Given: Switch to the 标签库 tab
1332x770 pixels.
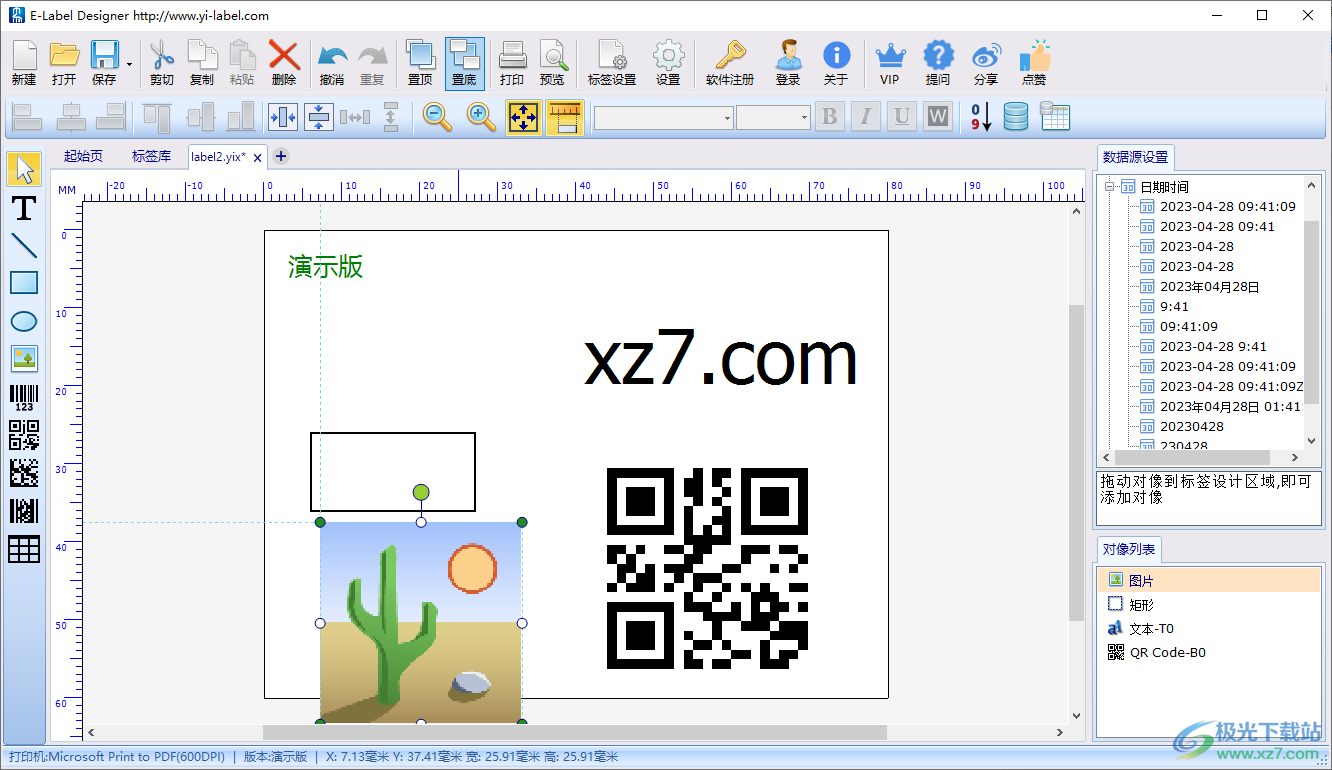Looking at the screenshot, I should (x=151, y=156).
